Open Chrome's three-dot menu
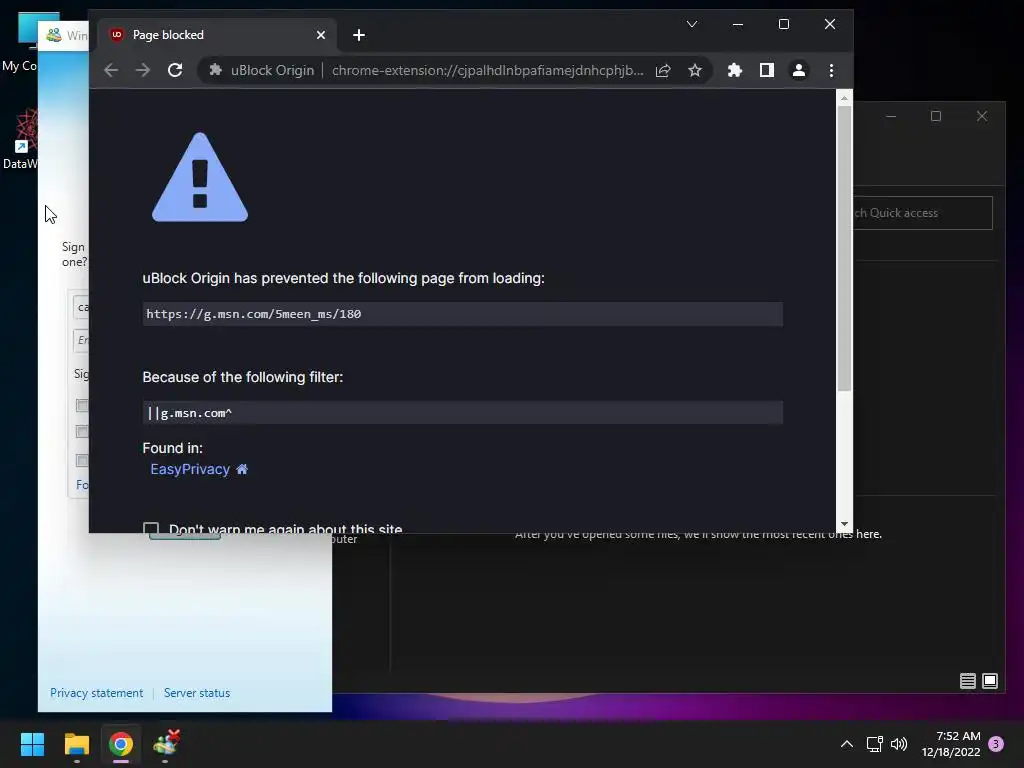The width and height of the screenshot is (1024, 768). (831, 70)
